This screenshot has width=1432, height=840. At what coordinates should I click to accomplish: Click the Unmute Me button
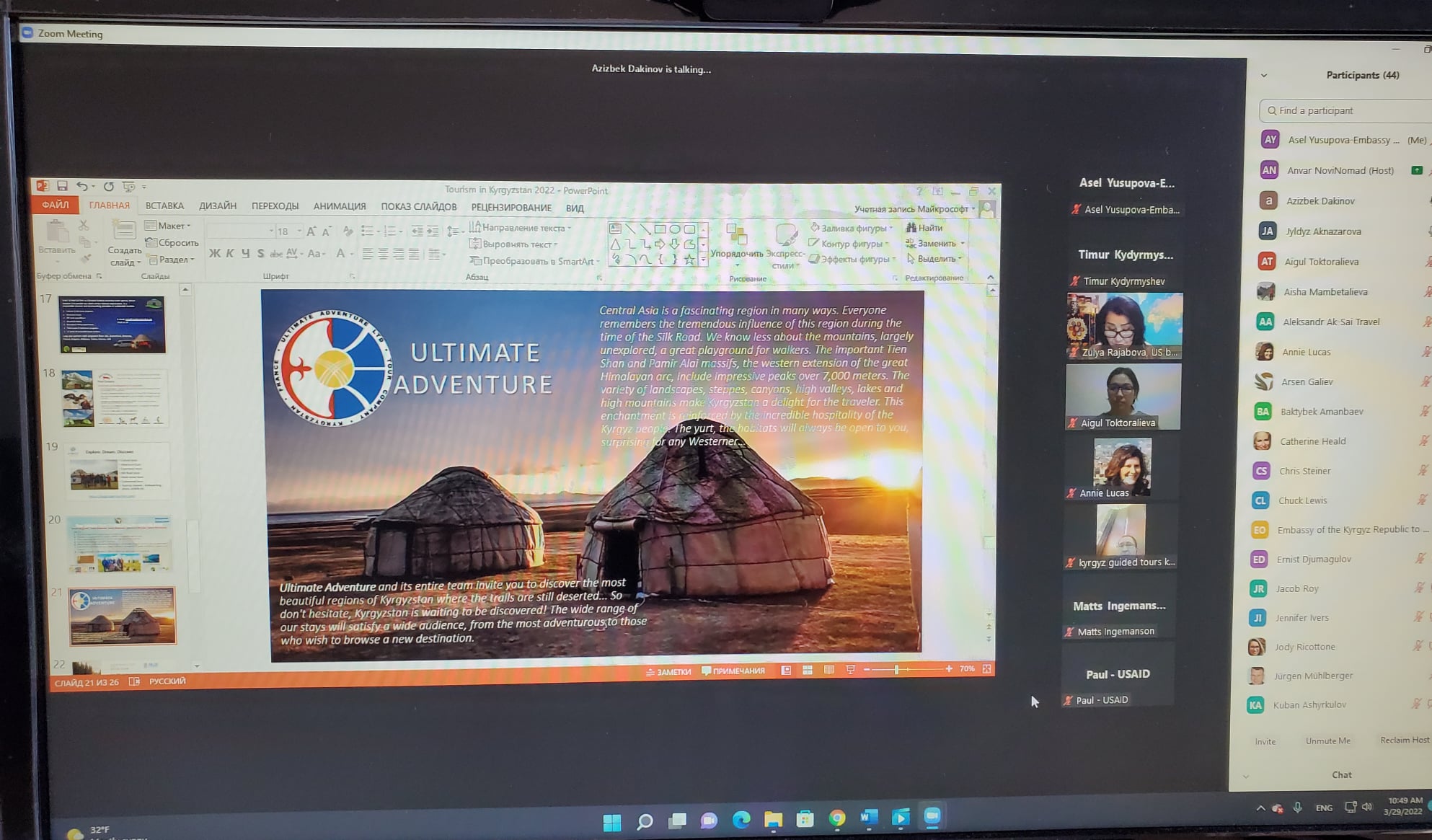point(1327,740)
